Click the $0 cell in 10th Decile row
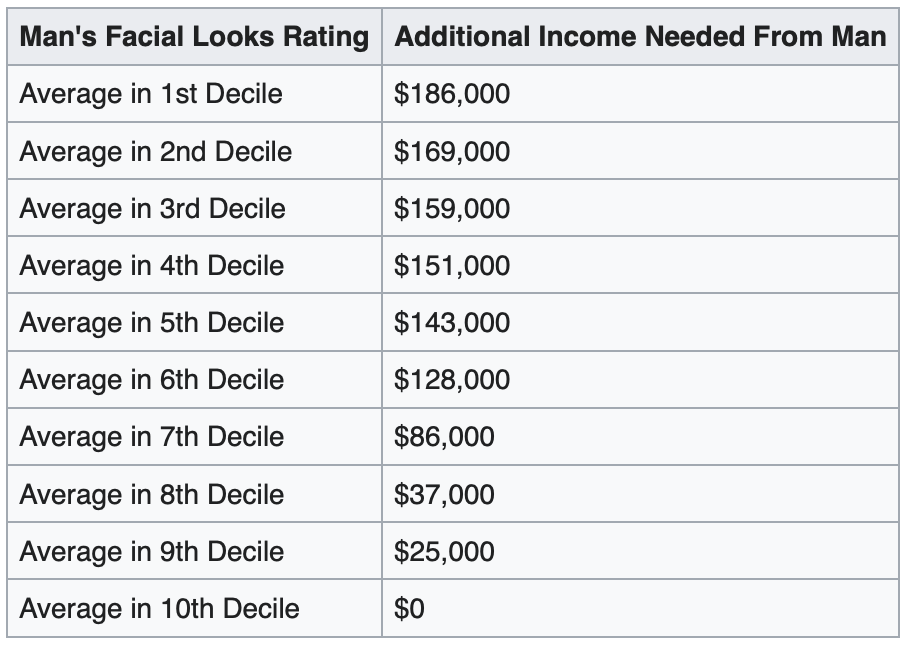The image size is (906, 646). click(410, 609)
